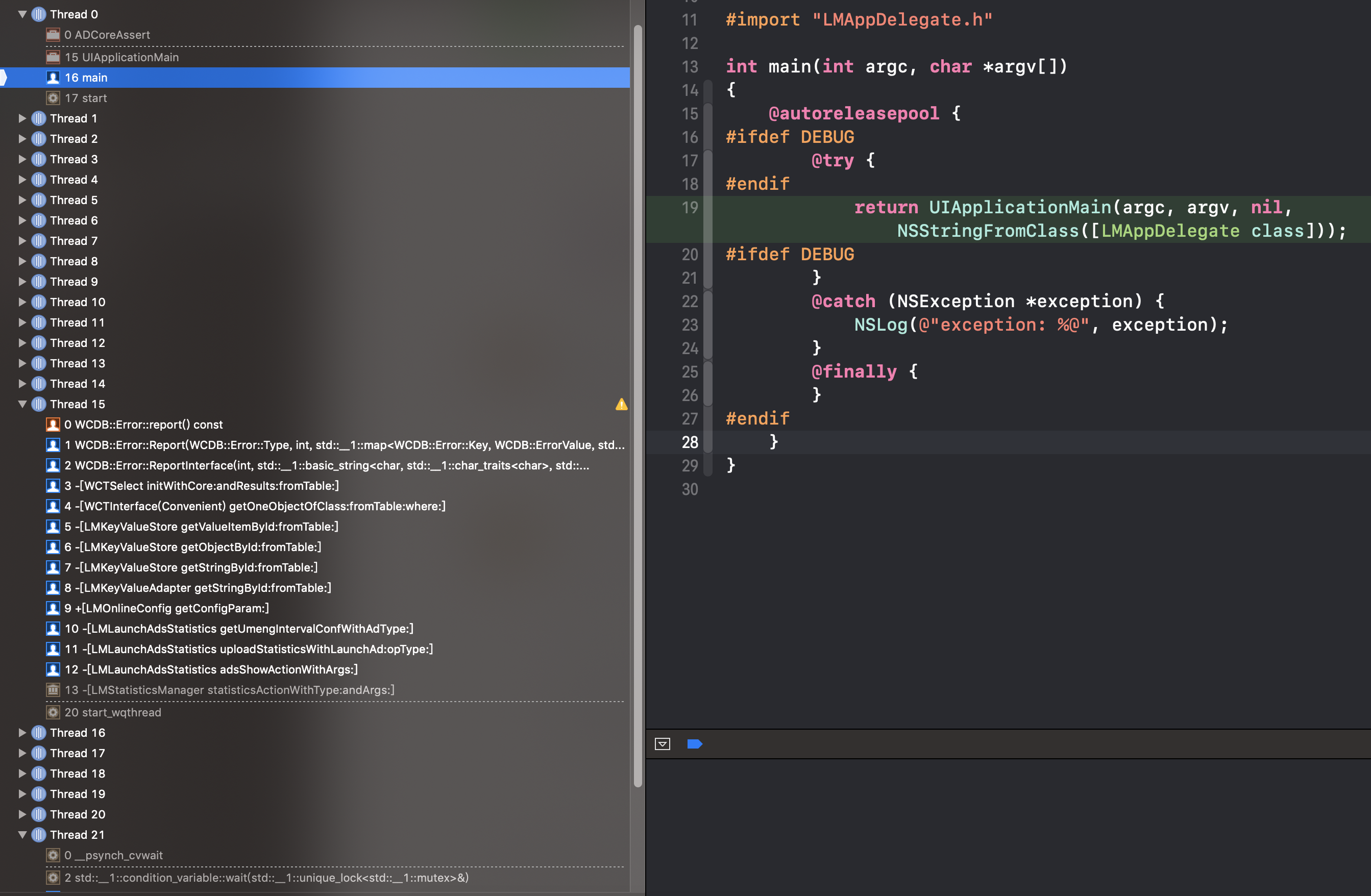Click the navigator vertical scrollbar
1371x896 pixels.
[638, 406]
